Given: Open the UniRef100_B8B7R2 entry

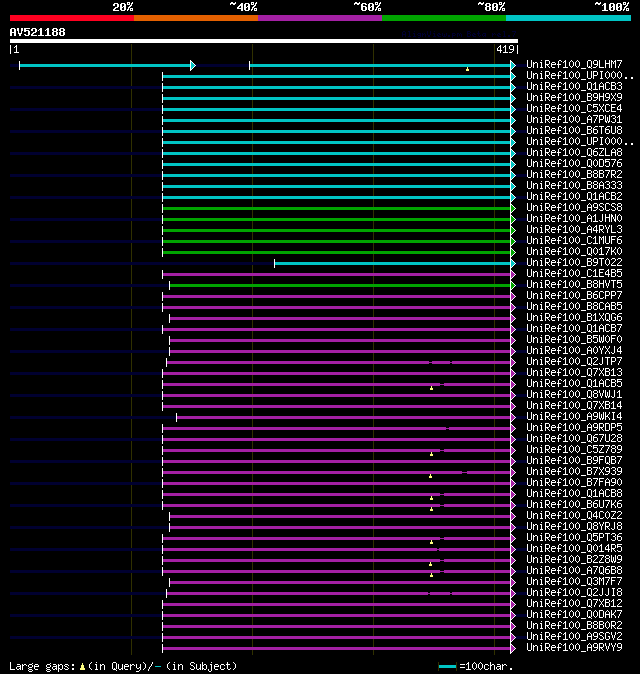Looking at the screenshot, I should pyautogui.click(x=574, y=175).
